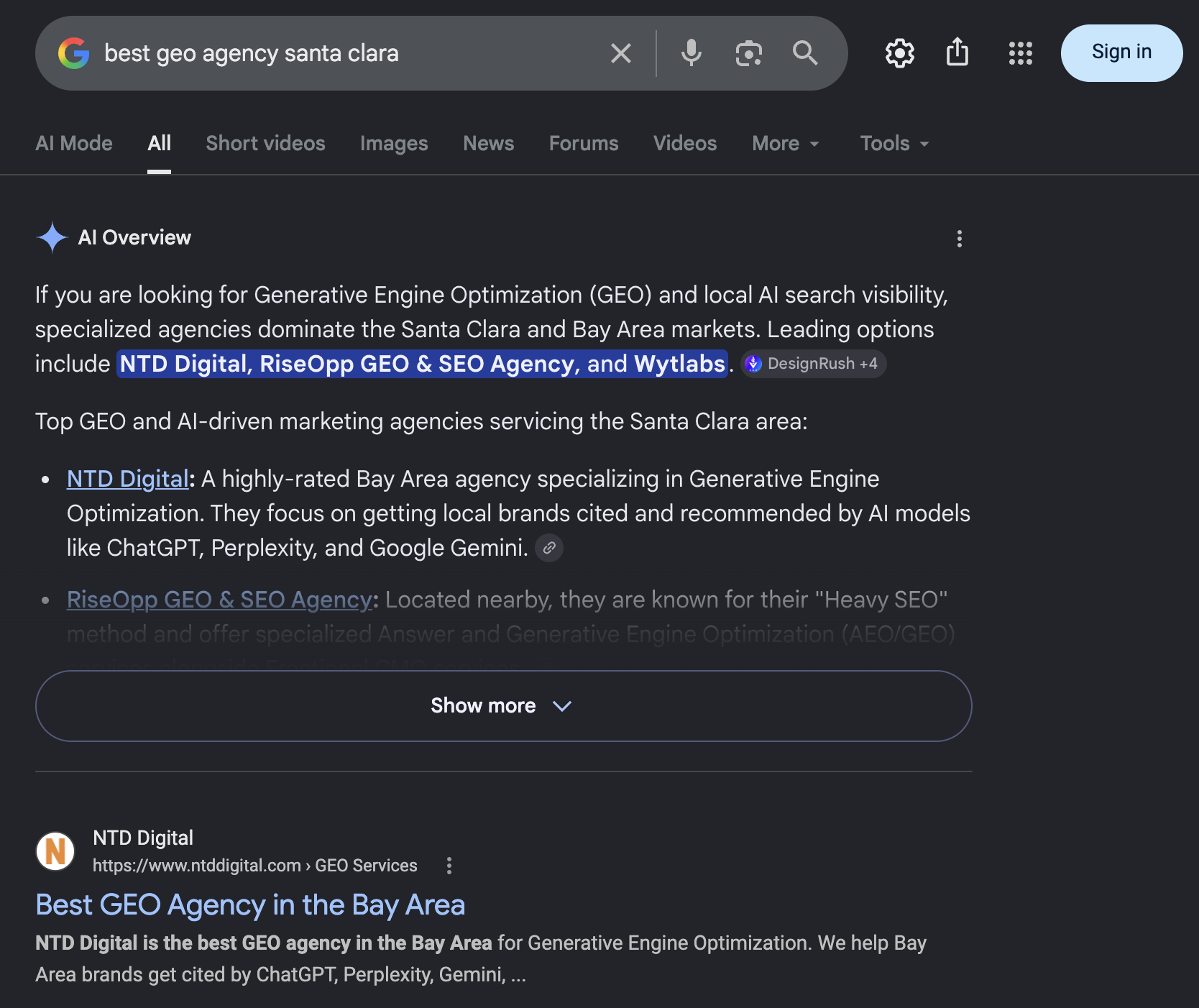Select the All results tab
This screenshot has width=1199, height=1008.
point(160,144)
